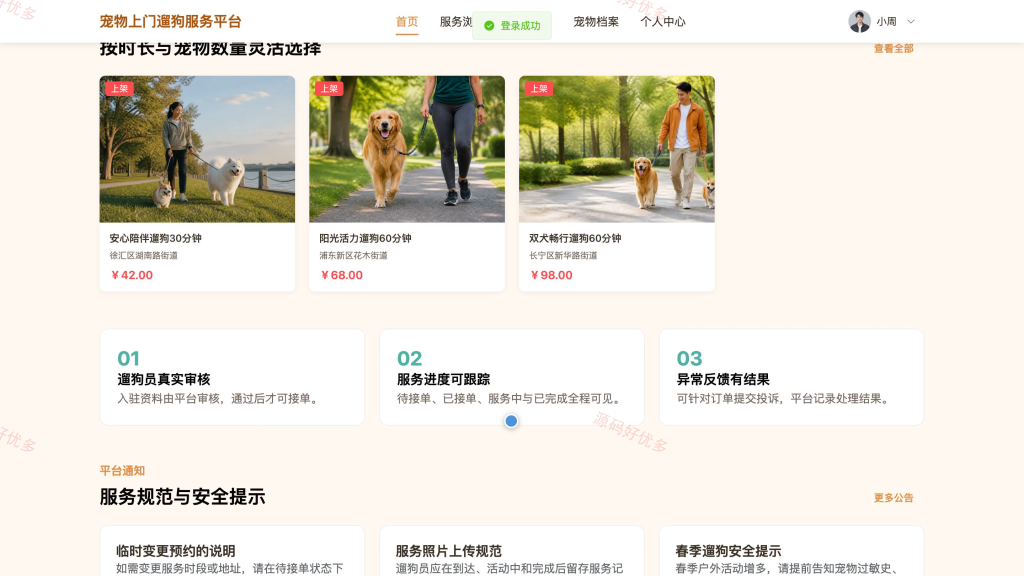Click the user avatar picture of 小周
Screen dimensions: 1024x576
point(859,22)
